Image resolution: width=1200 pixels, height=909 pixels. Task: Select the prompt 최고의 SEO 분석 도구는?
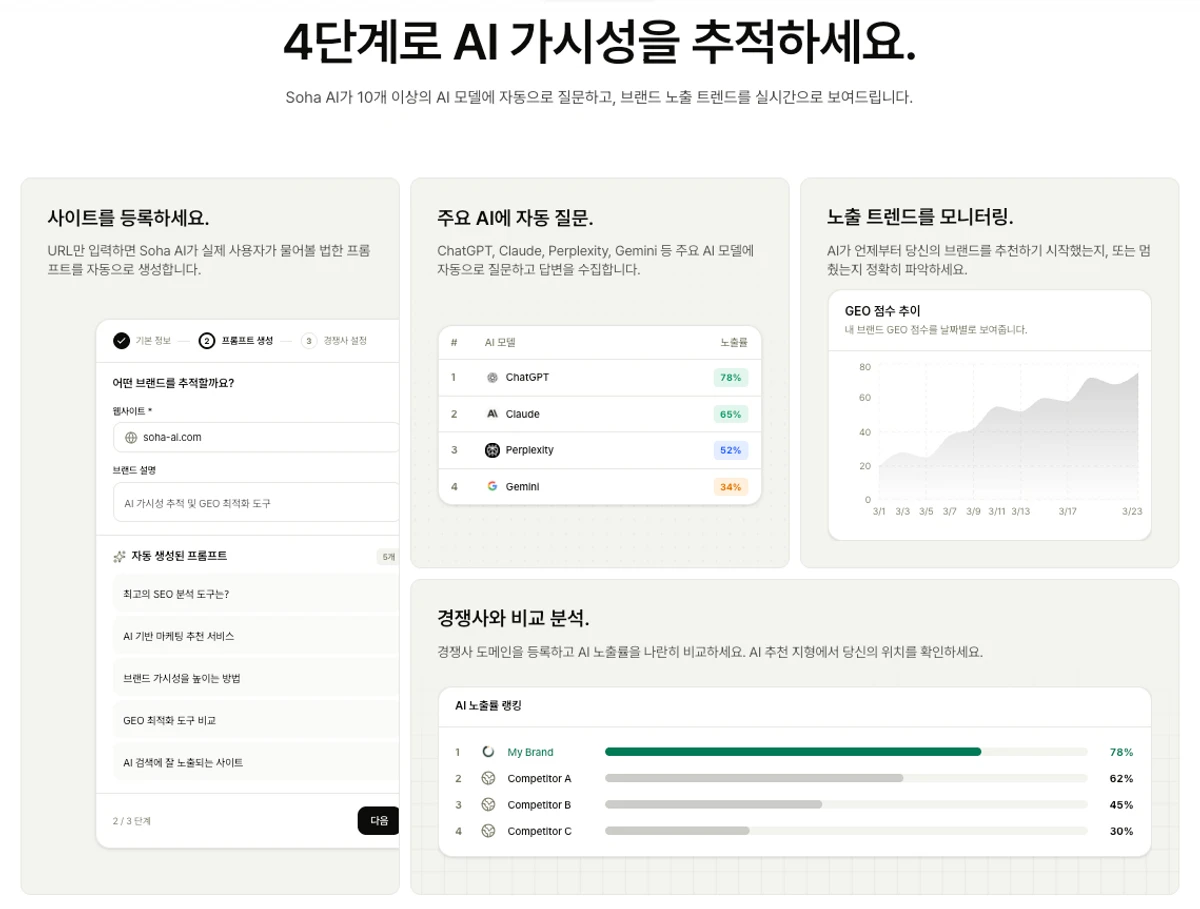tap(256, 594)
